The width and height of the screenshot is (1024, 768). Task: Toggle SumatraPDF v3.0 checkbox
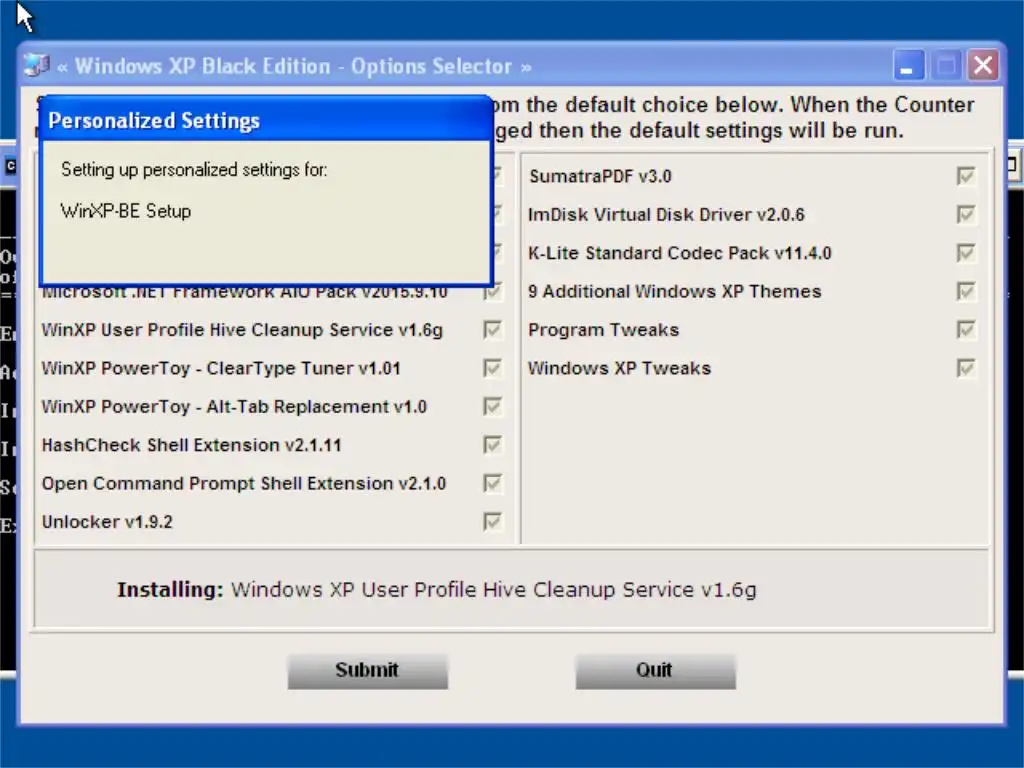pyautogui.click(x=966, y=176)
